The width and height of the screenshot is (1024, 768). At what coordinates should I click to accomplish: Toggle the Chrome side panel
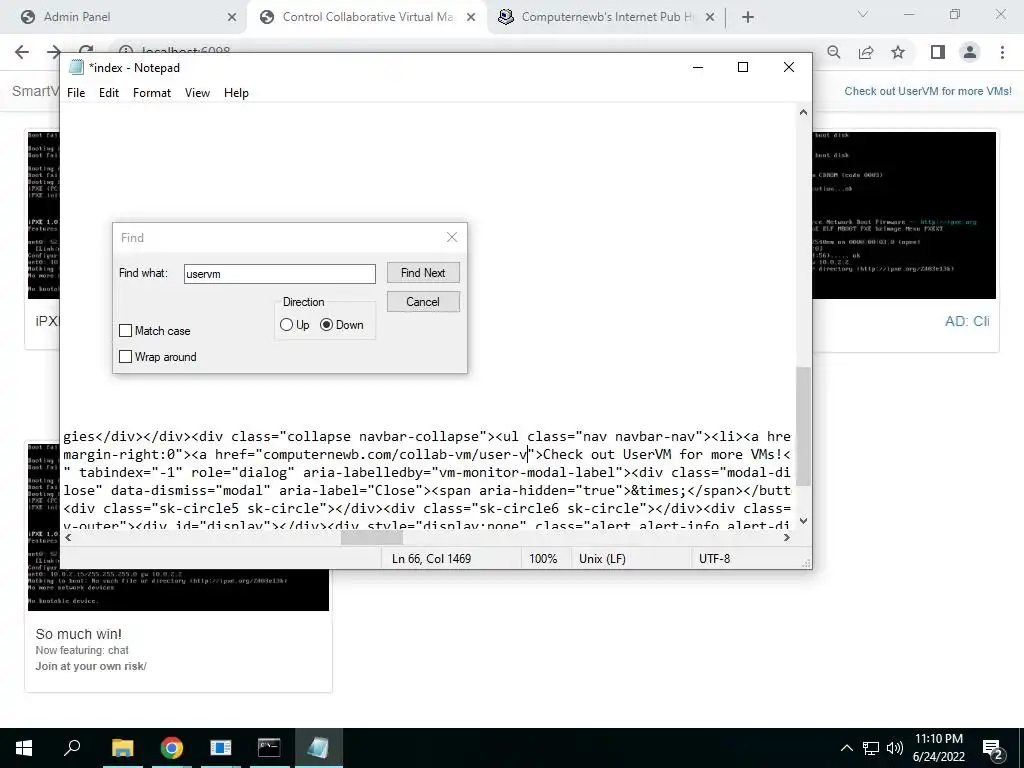point(938,52)
